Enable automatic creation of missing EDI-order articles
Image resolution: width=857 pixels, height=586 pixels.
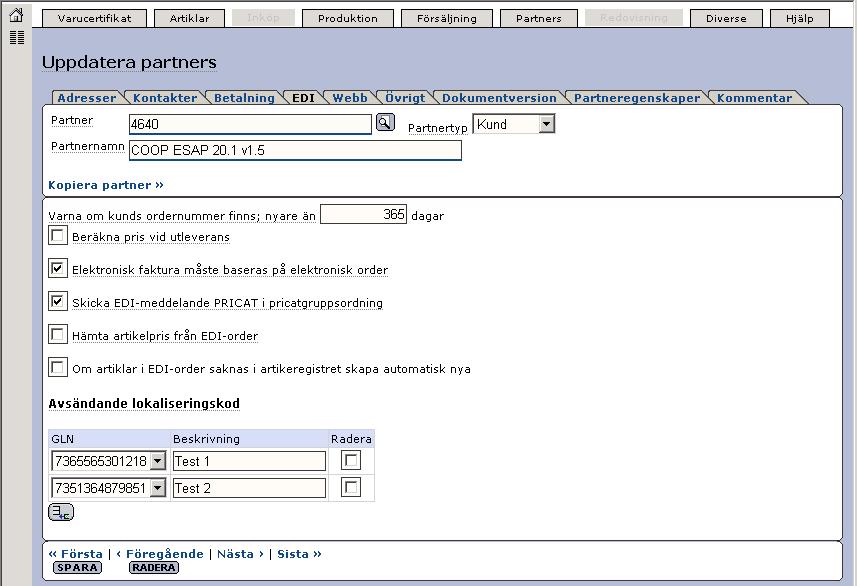[x=57, y=367]
